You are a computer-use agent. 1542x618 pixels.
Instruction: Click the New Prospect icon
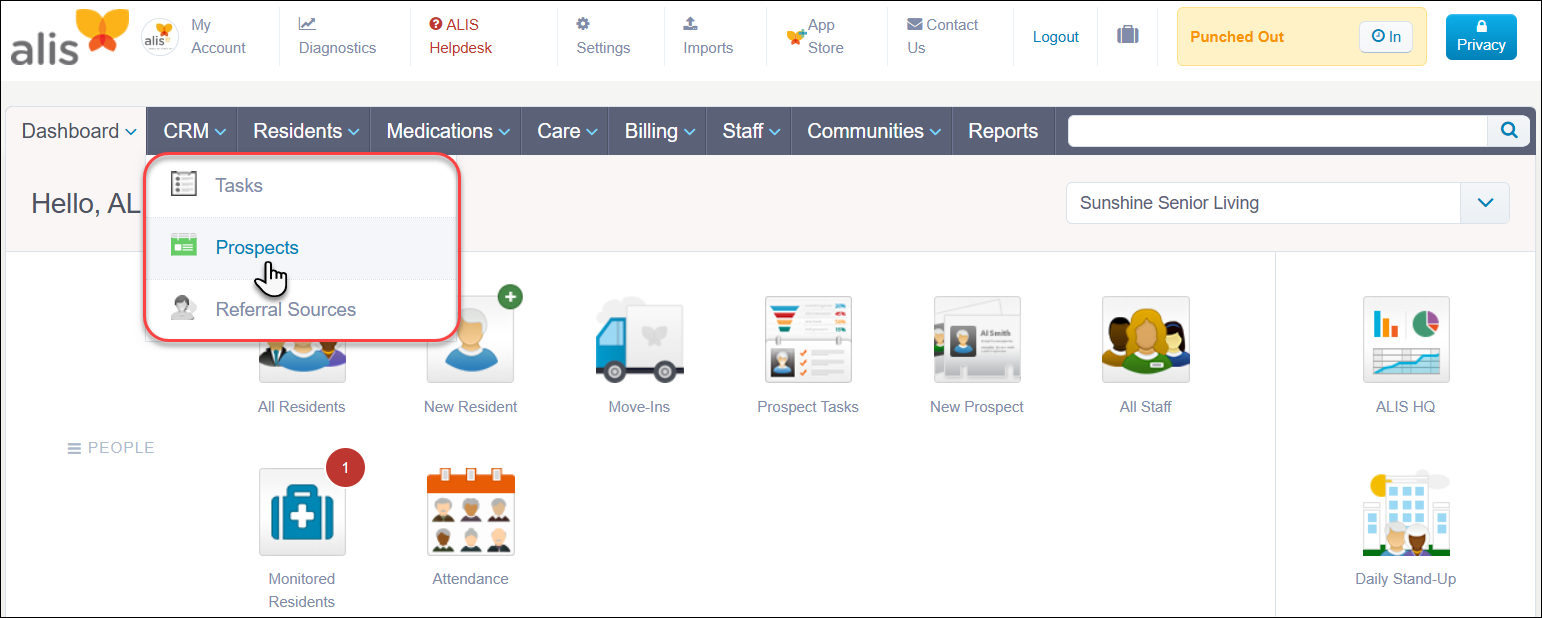(x=977, y=339)
